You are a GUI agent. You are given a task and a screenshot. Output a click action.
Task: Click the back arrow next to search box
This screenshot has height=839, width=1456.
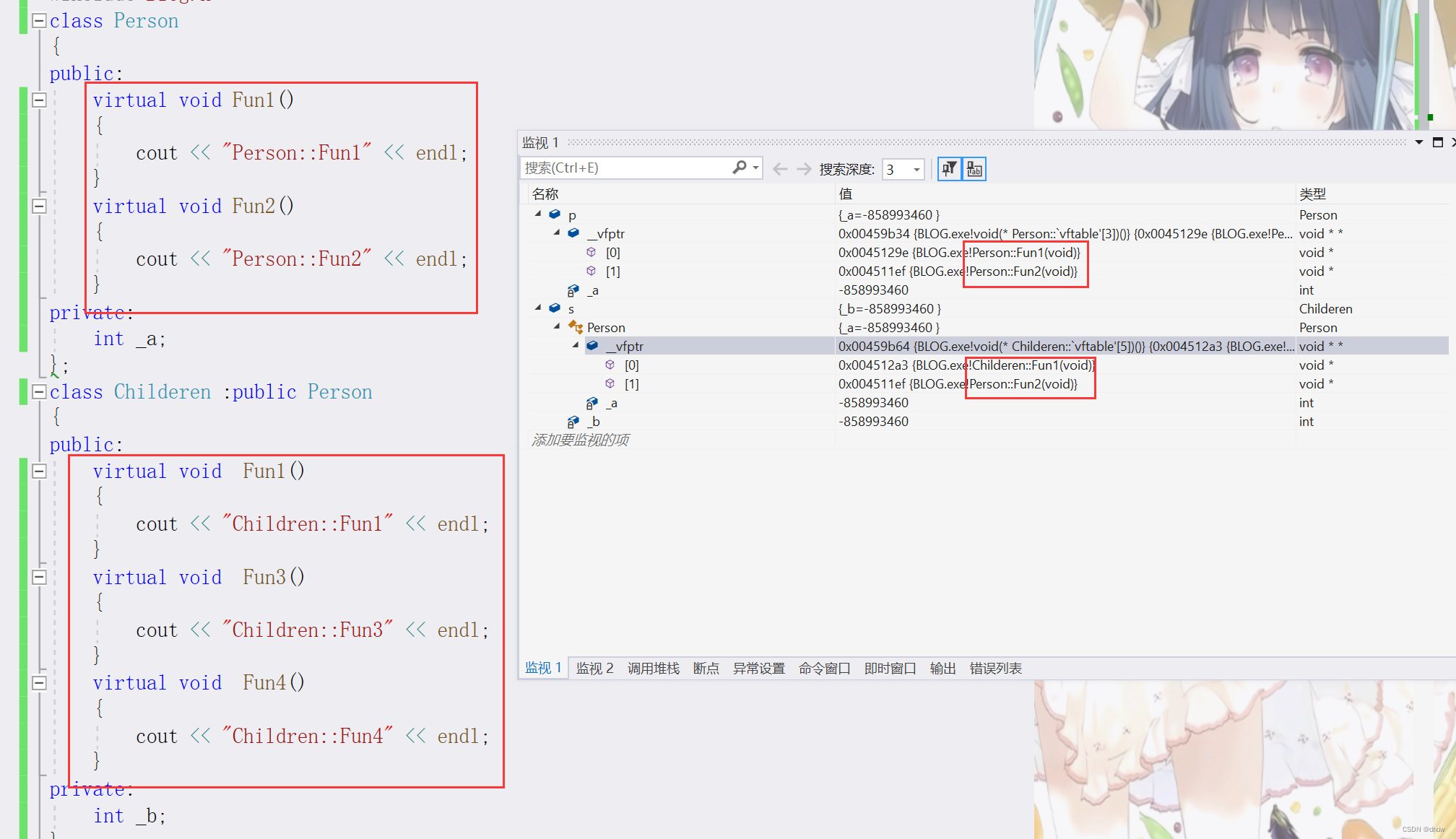pyautogui.click(x=780, y=169)
